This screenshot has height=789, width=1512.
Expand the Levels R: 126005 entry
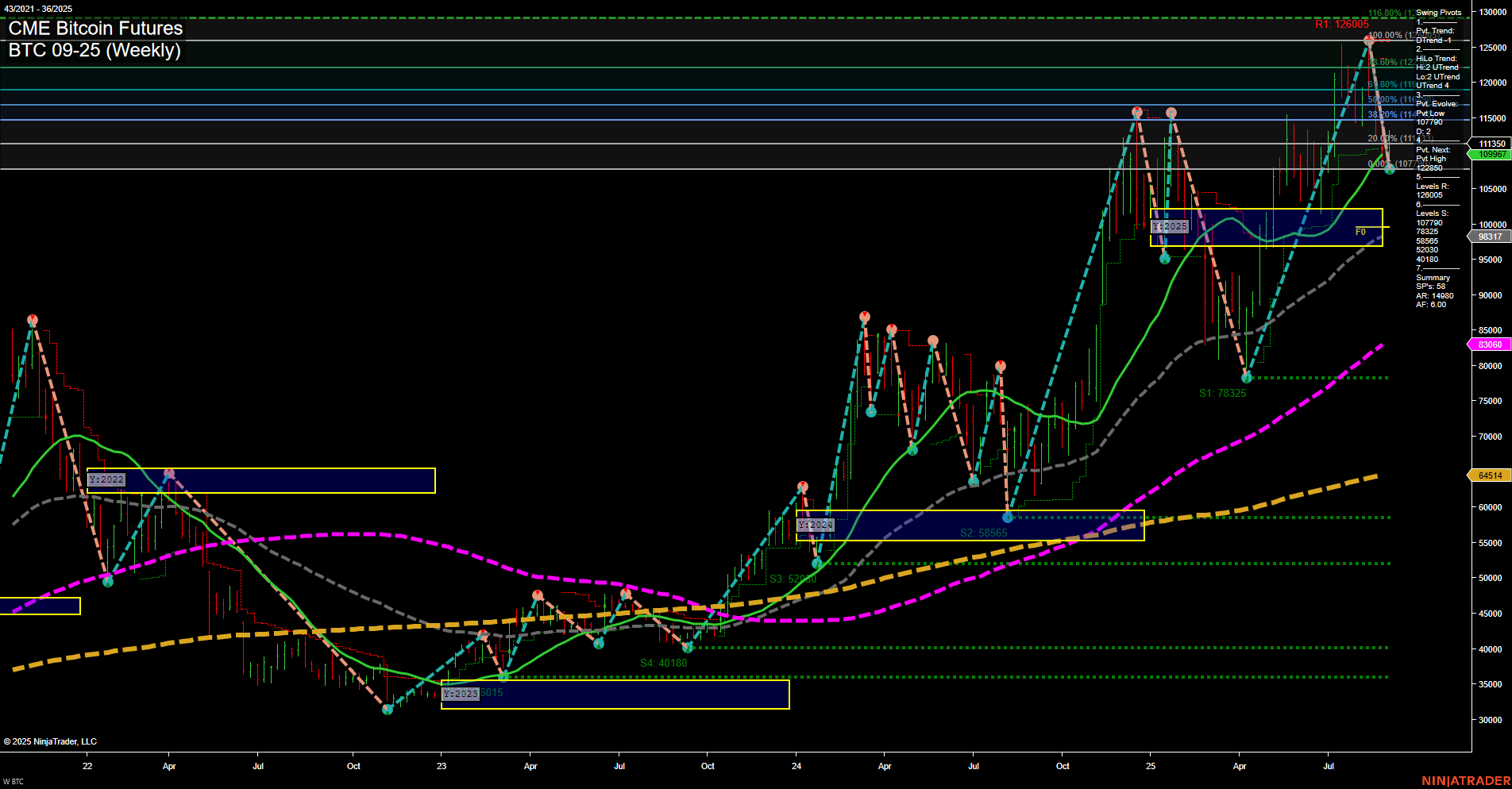coord(1437,190)
